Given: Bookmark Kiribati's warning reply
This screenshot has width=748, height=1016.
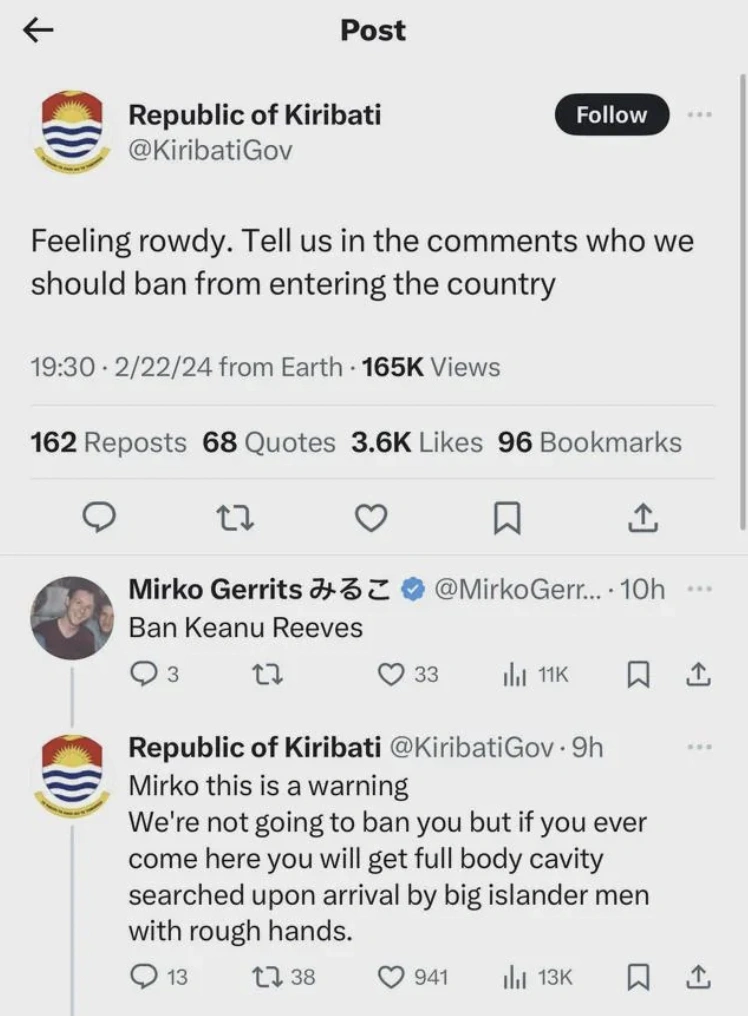Looking at the screenshot, I should tap(637, 975).
